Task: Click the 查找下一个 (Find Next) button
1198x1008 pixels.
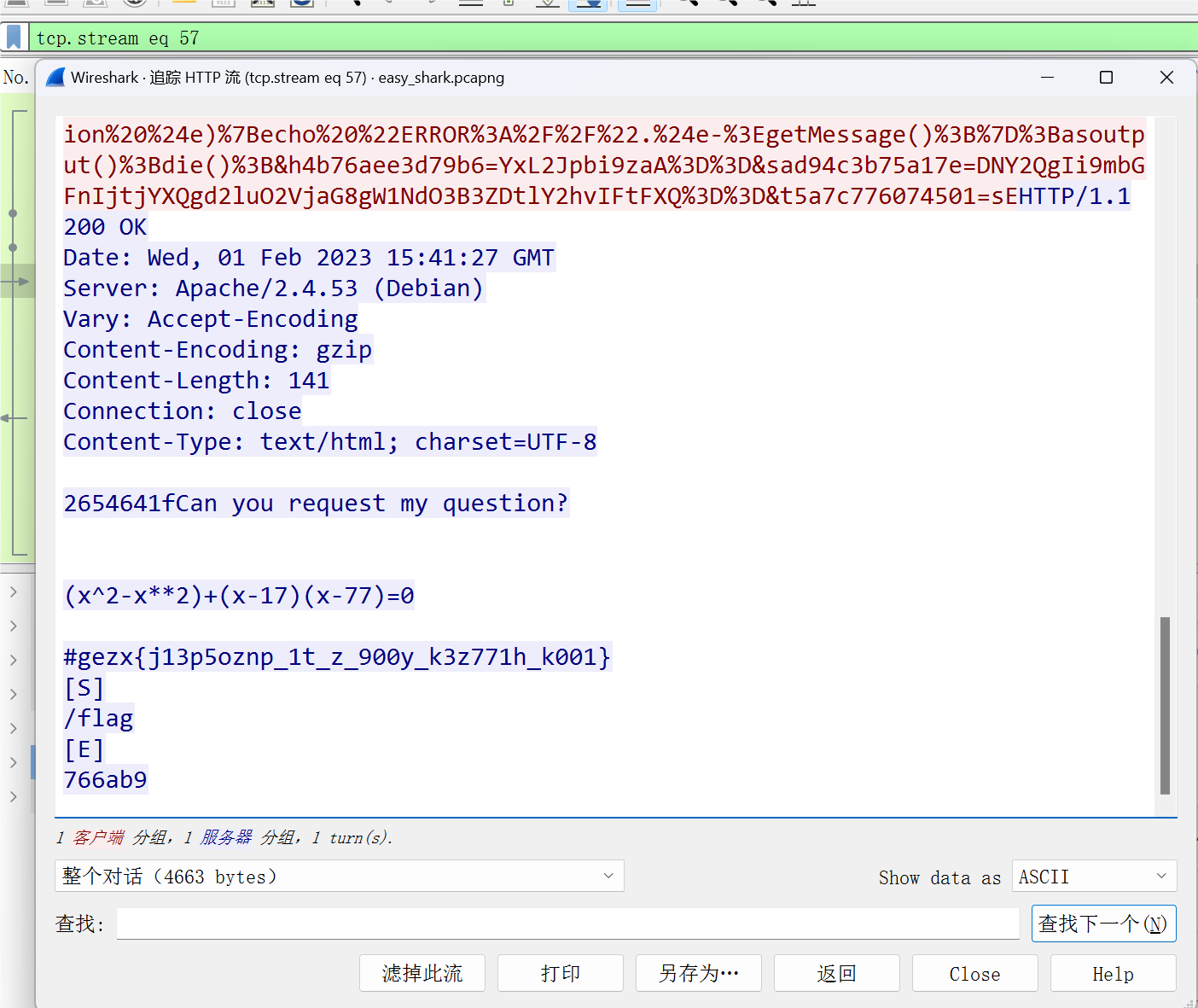Action: (x=1103, y=924)
